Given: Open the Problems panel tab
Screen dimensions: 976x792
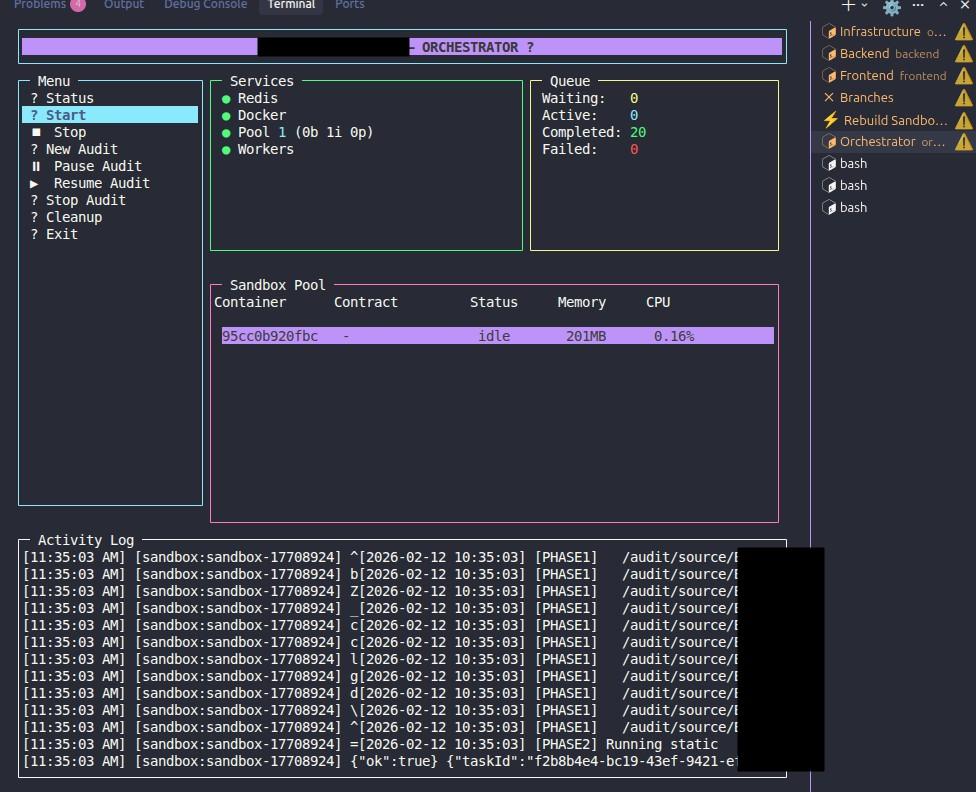Looking at the screenshot, I should [x=49, y=4].
